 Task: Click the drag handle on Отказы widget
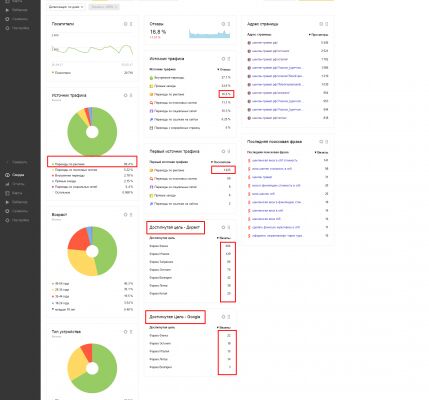click(x=229, y=24)
